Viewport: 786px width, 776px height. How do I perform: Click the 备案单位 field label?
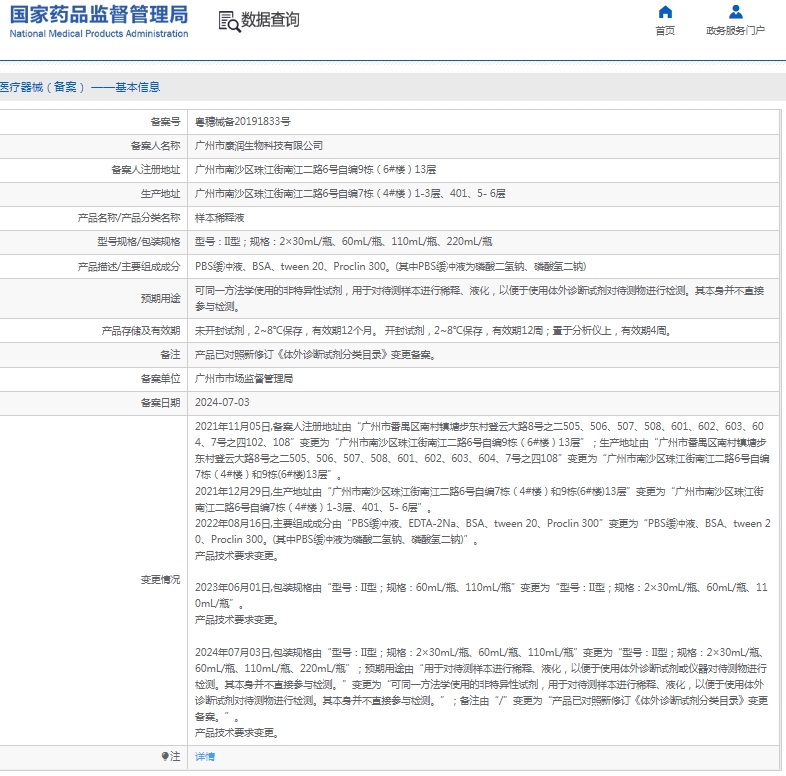160,379
